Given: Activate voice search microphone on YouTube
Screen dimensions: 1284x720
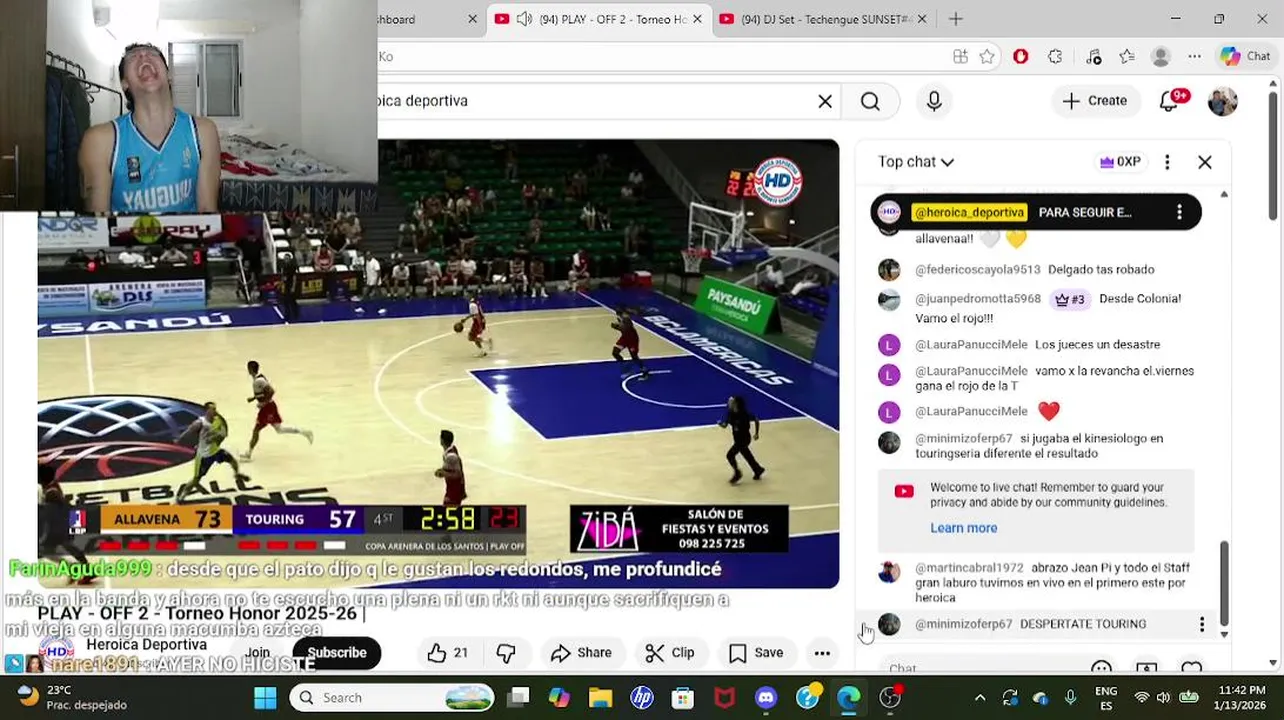Looking at the screenshot, I should coord(934,101).
